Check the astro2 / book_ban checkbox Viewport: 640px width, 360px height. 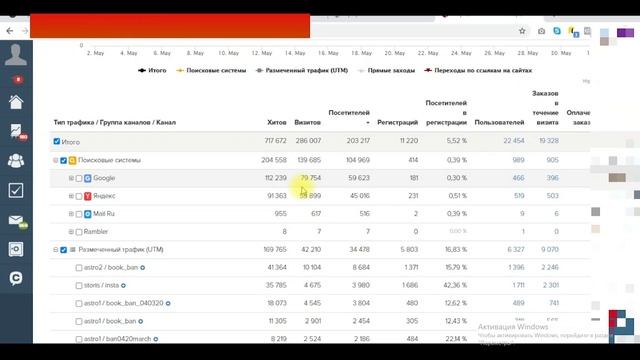(x=79, y=268)
